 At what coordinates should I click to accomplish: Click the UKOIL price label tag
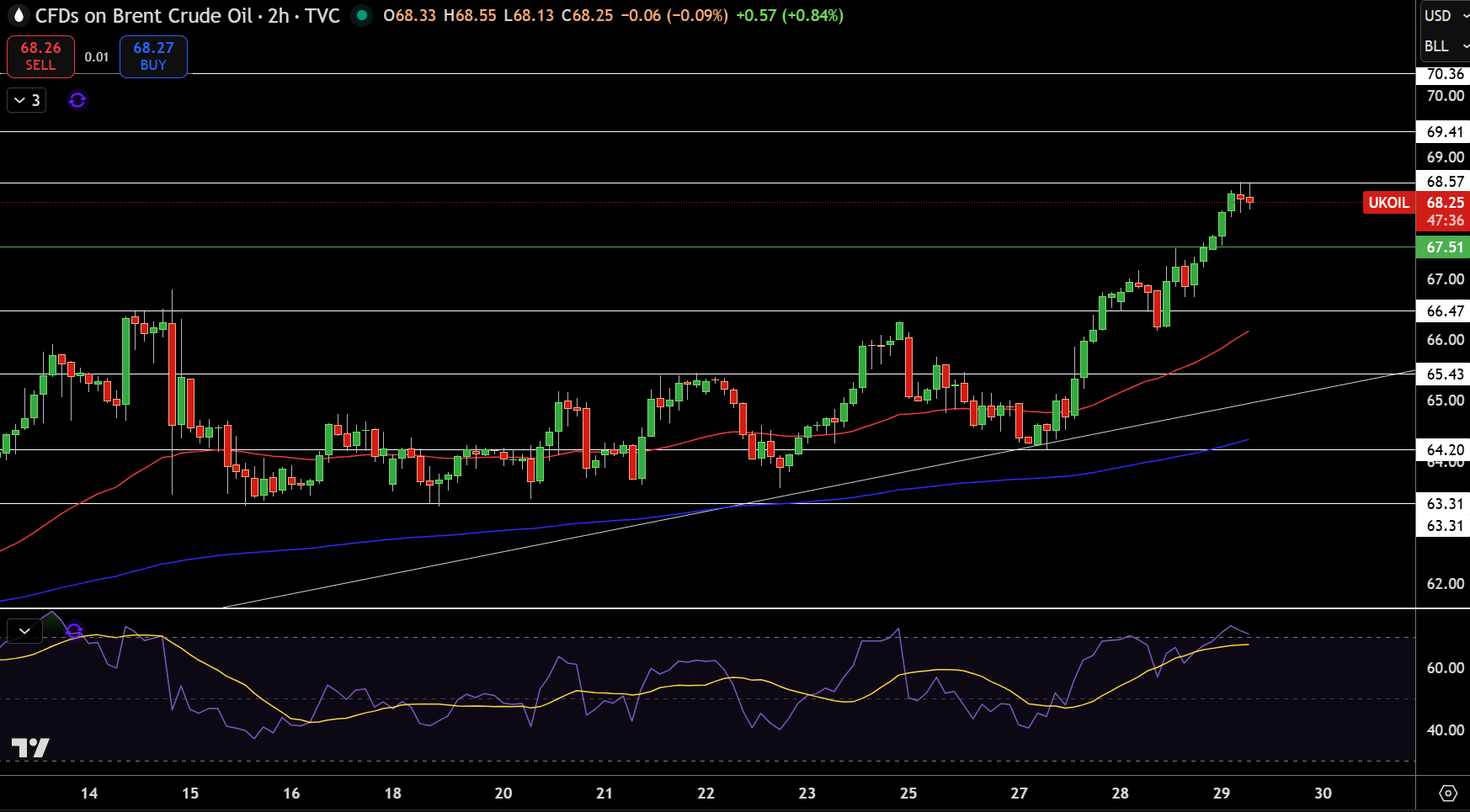1388,202
